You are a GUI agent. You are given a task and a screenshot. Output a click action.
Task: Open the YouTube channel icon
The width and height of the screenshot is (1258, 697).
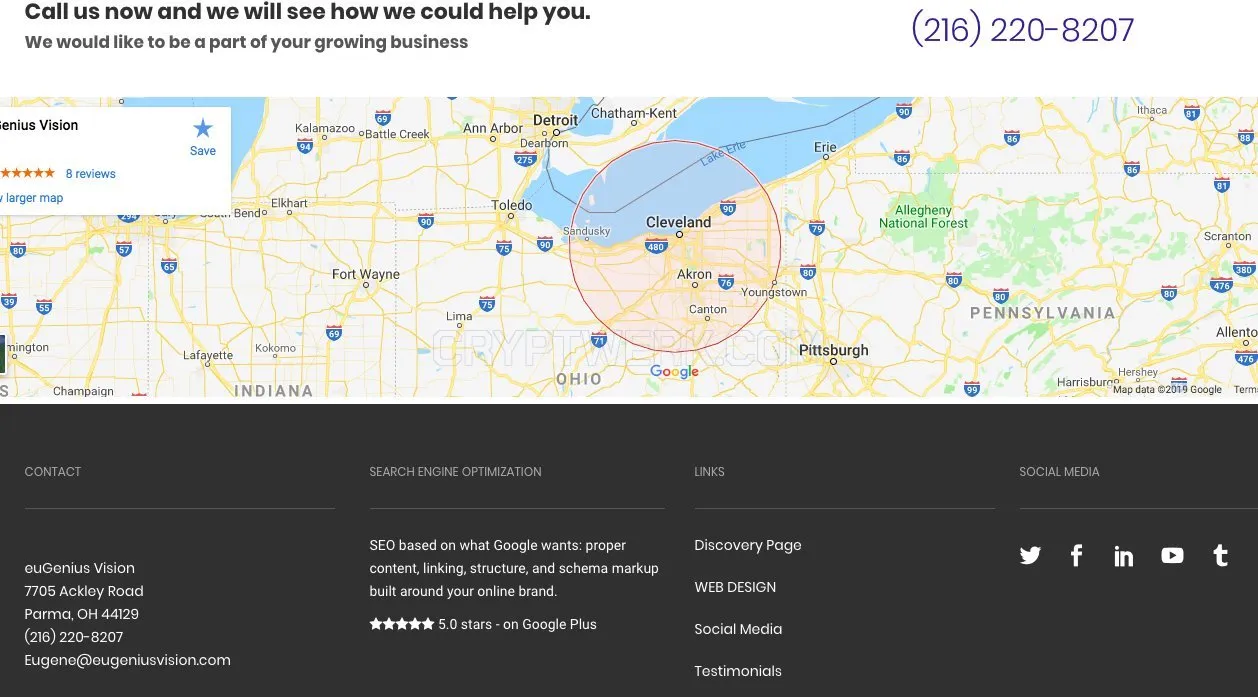coord(1172,556)
